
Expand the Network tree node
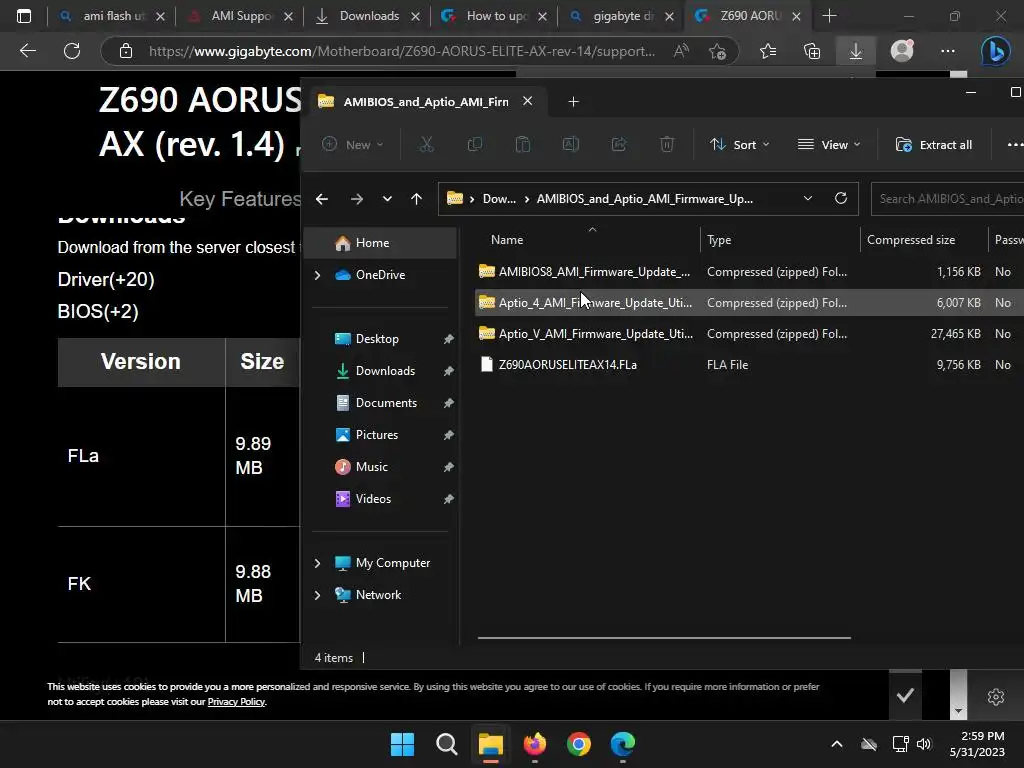317,595
